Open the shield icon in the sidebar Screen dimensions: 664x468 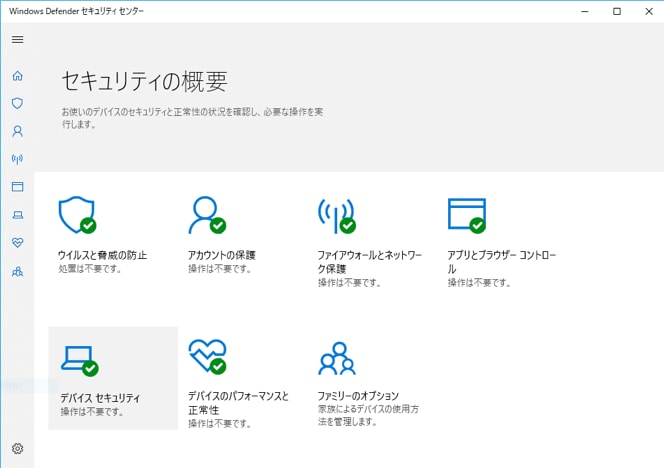(x=17, y=103)
